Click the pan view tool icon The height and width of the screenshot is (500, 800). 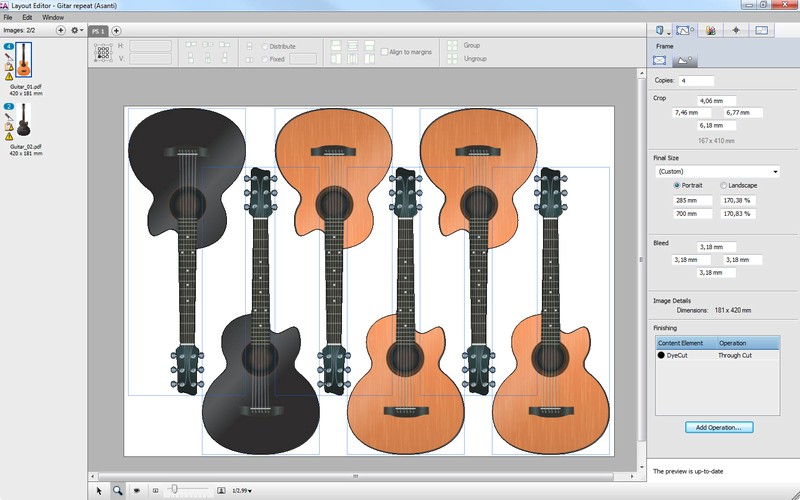pos(136,491)
